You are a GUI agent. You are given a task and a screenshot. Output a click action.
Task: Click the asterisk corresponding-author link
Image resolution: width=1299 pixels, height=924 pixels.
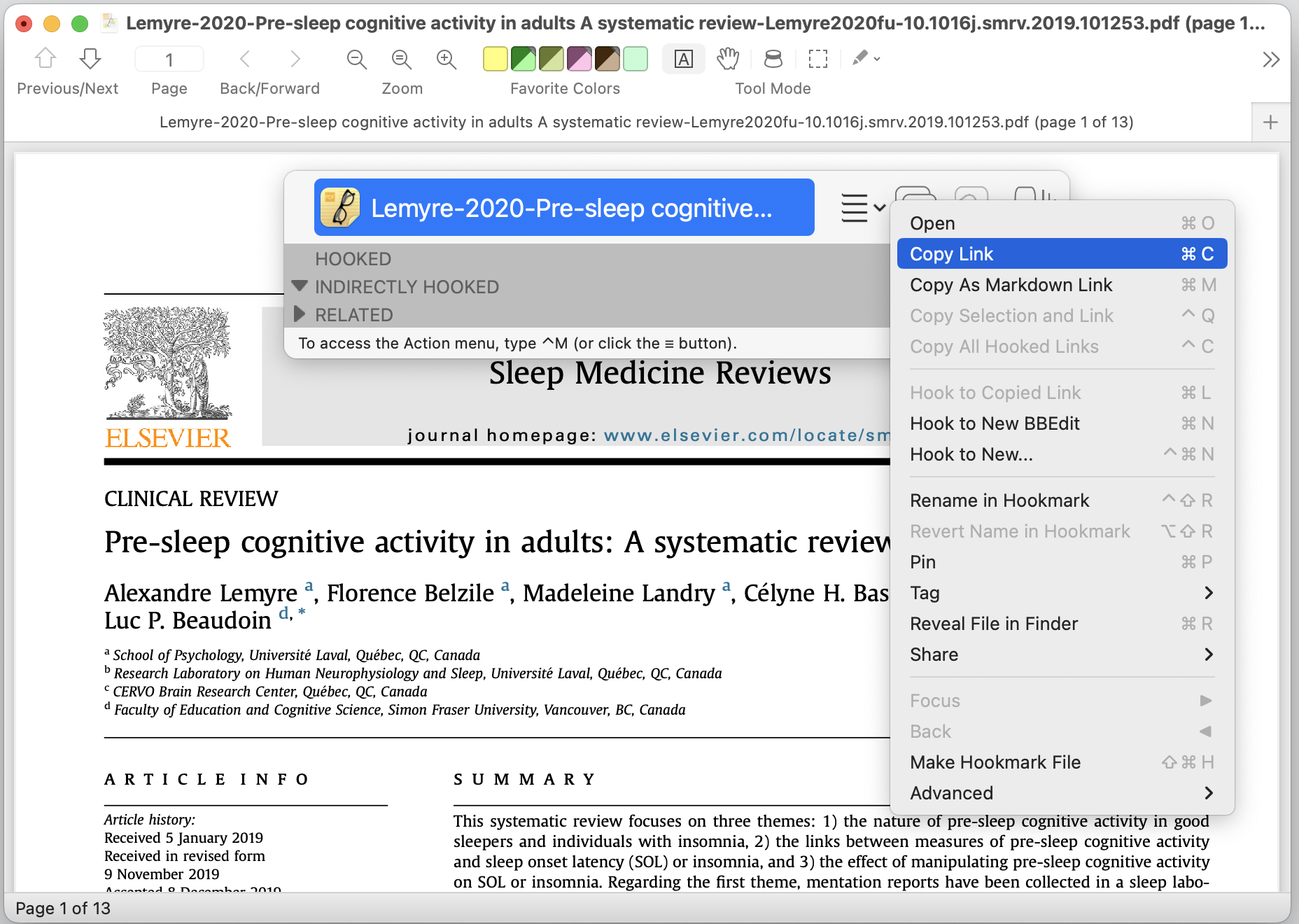tap(302, 613)
